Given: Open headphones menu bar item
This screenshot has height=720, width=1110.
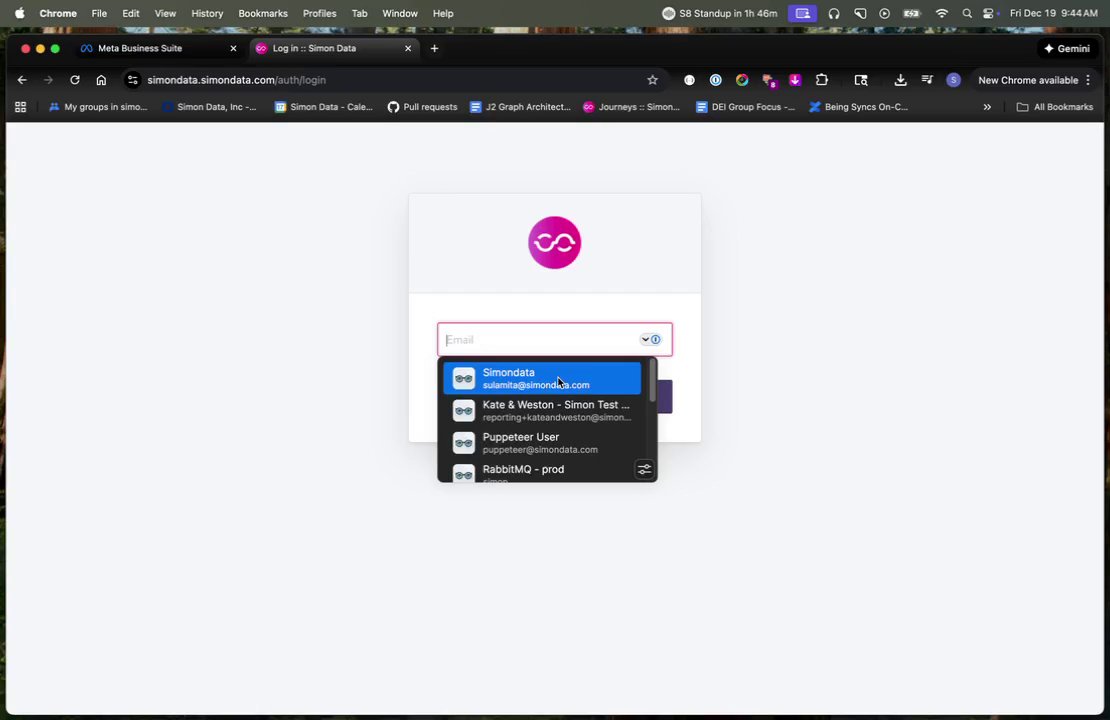Looking at the screenshot, I should pyautogui.click(x=834, y=13).
